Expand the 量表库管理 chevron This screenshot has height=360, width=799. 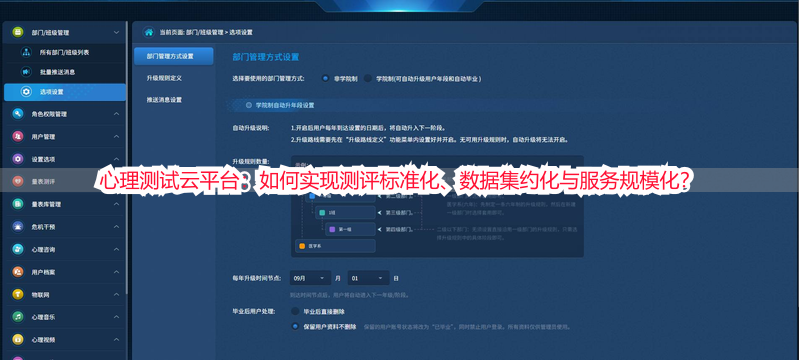116,204
